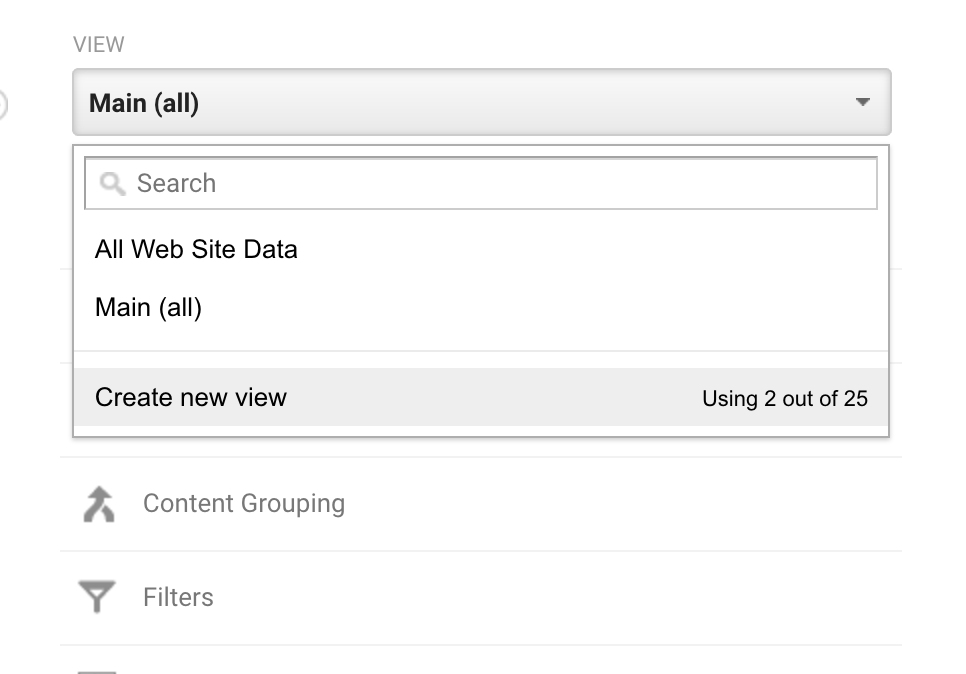Click Create new view

191,397
